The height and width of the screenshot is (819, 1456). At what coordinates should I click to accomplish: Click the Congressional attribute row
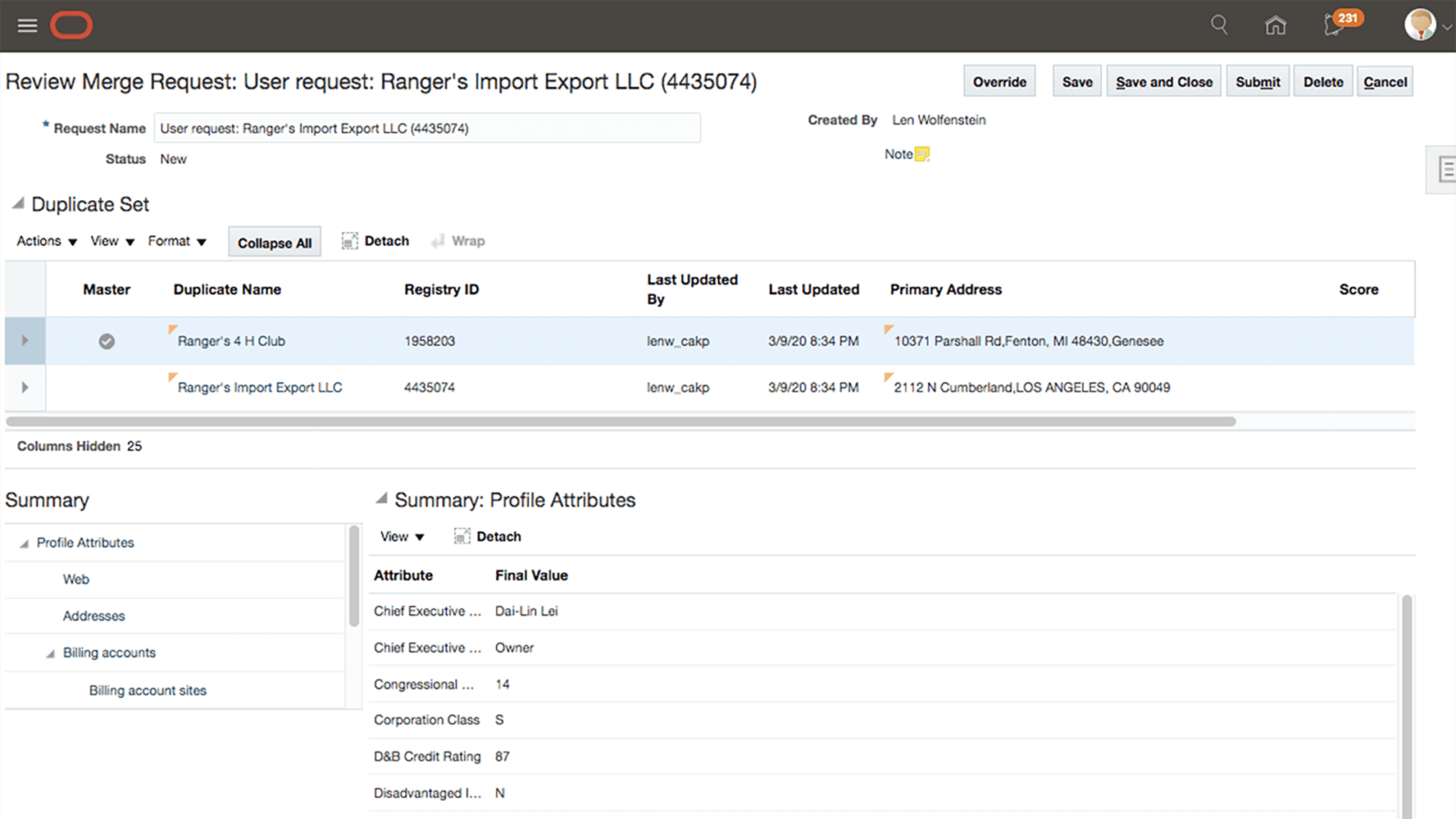click(883, 684)
